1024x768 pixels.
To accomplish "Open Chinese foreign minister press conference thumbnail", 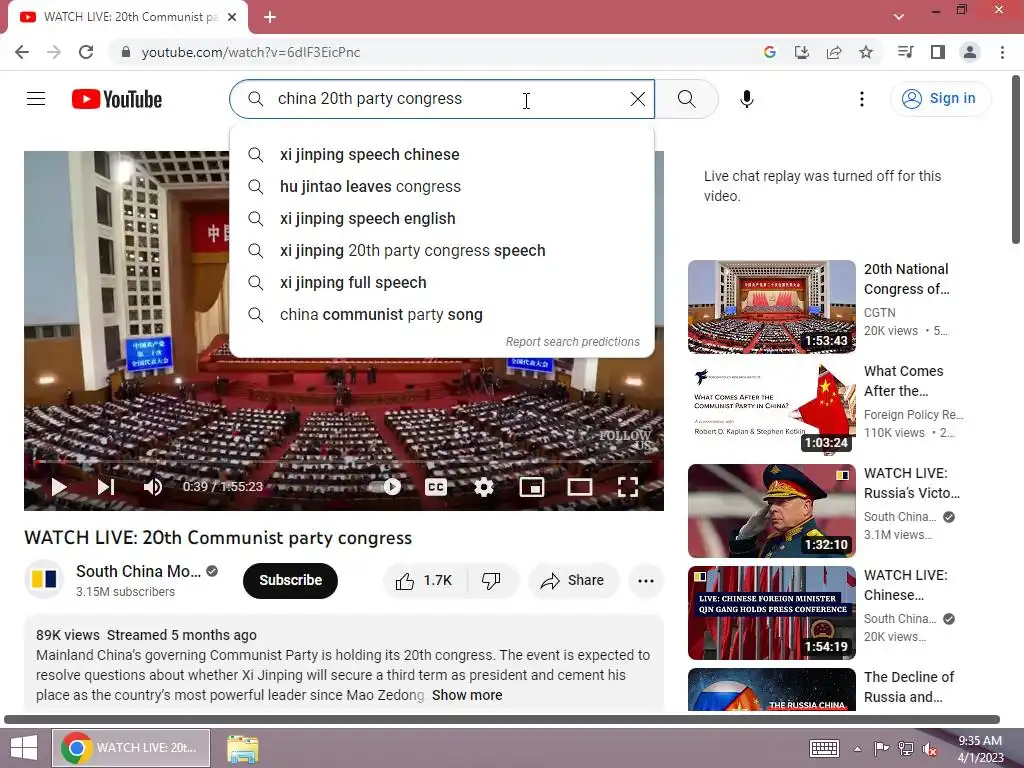I will pos(771,613).
